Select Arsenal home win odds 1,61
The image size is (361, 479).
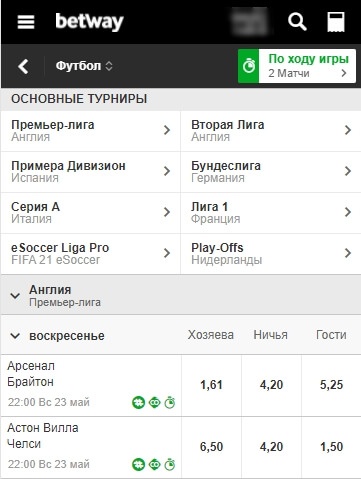(211, 385)
